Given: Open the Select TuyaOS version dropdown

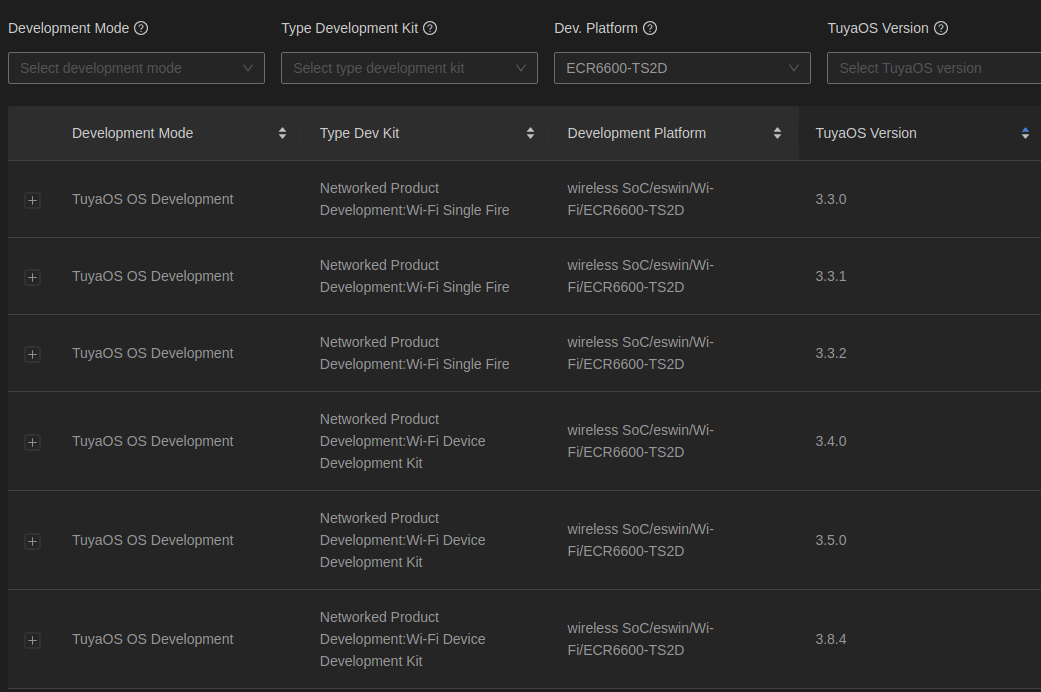Looking at the screenshot, I should pyautogui.click(x=933, y=68).
